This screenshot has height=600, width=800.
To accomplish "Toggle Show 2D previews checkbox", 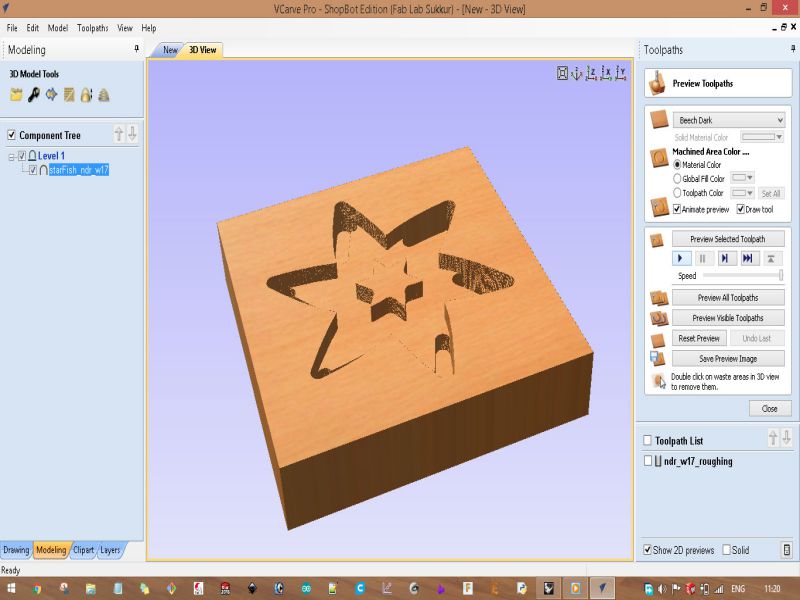I will (x=647, y=550).
